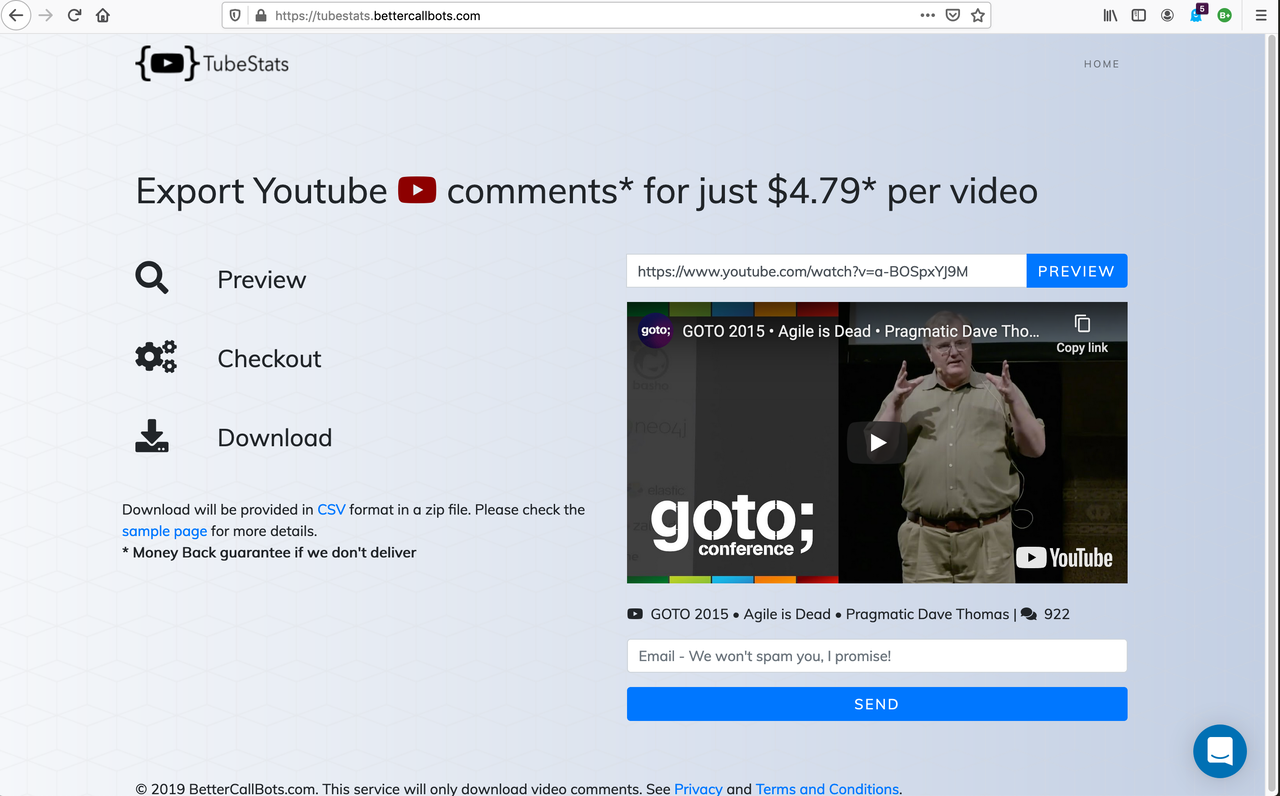
Task: Click the YouTube URL input field
Action: pos(826,271)
